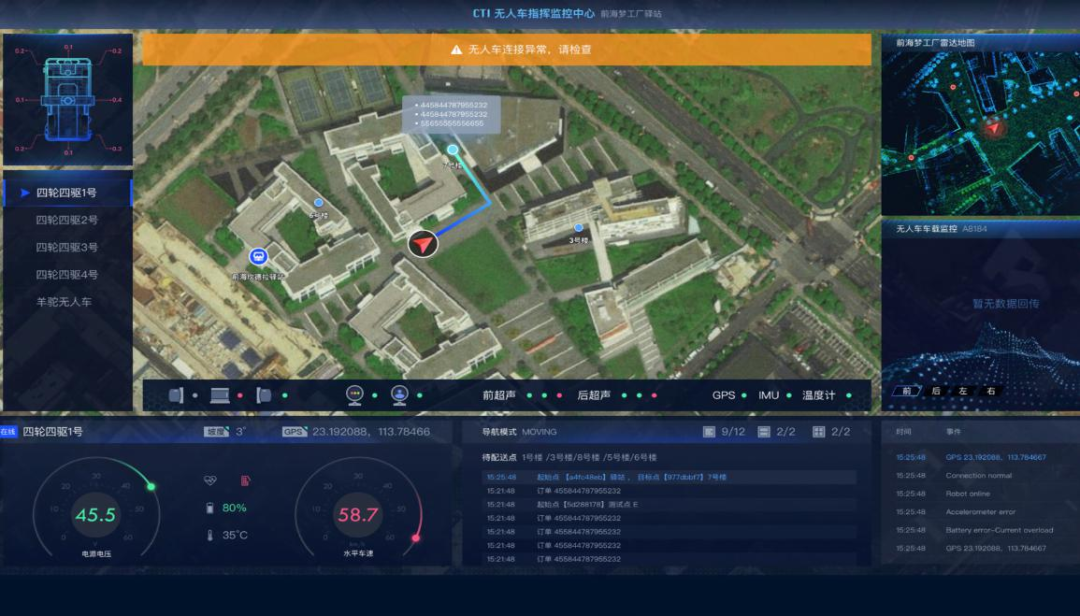The image size is (1080, 616).
Task: Select 四轮四驱1号 in the vehicle list
Action: [x=66, y=193]
